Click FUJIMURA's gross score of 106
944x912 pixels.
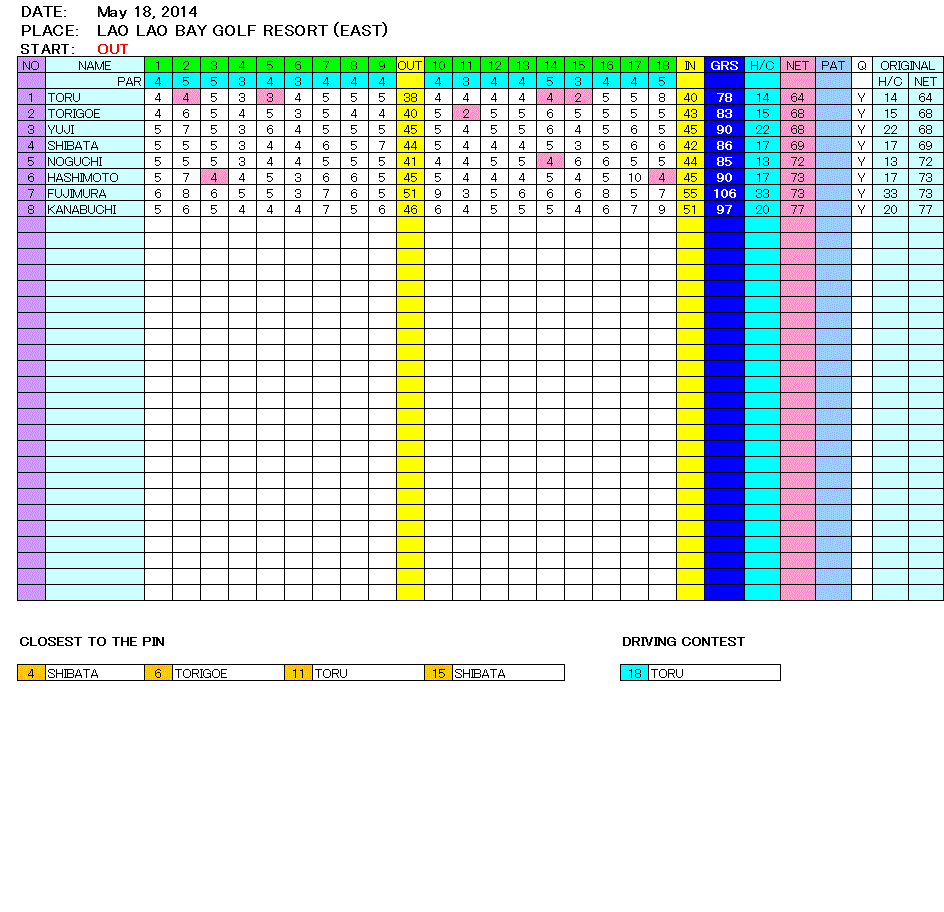(724, 193)
